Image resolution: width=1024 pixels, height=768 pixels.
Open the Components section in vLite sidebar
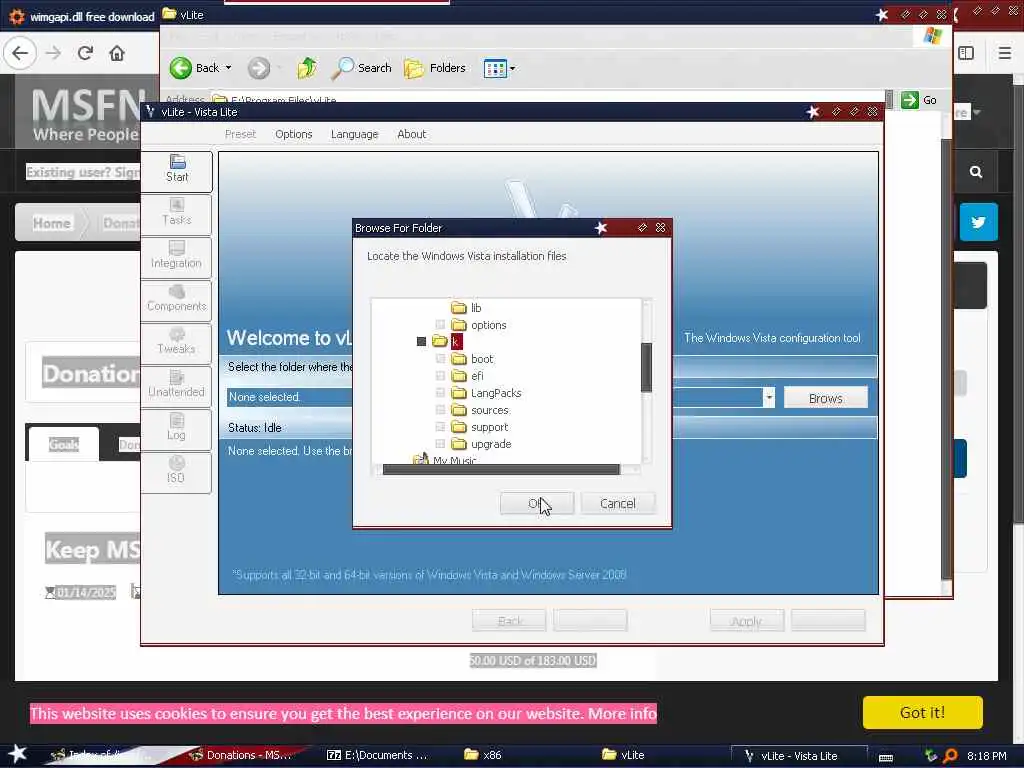click(x=176, y=298)
